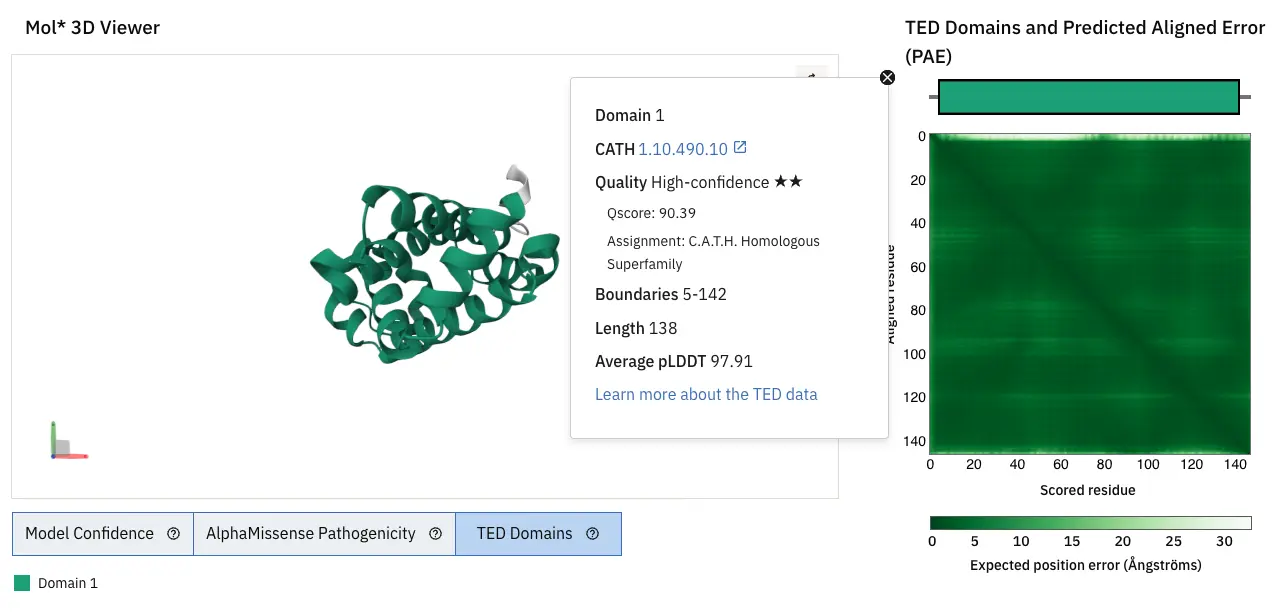Click the Domain 1 legend label

coord(68,583)
